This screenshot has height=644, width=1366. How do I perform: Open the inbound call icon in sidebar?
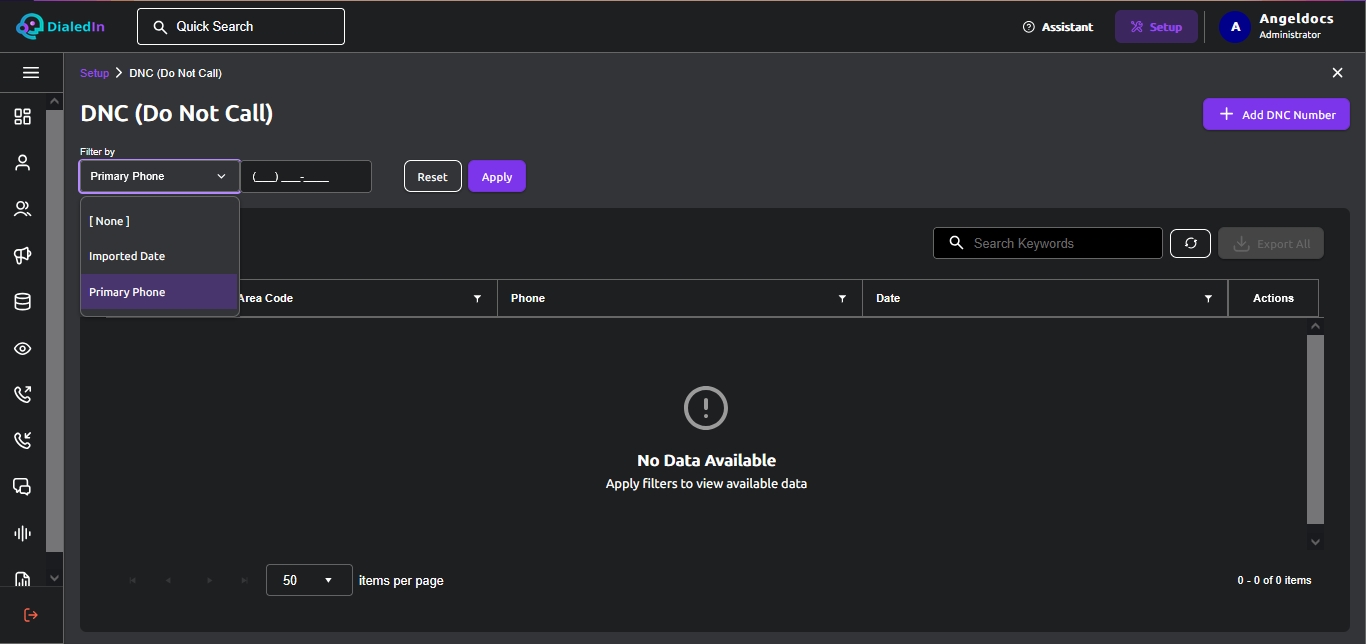[x=22, y=440]
